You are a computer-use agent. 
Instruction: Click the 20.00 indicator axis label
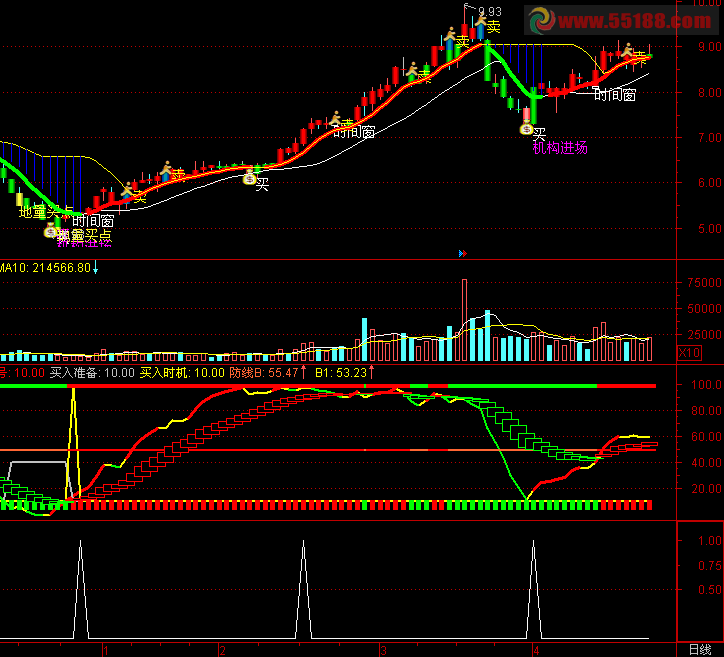click(x=706, y=488)
